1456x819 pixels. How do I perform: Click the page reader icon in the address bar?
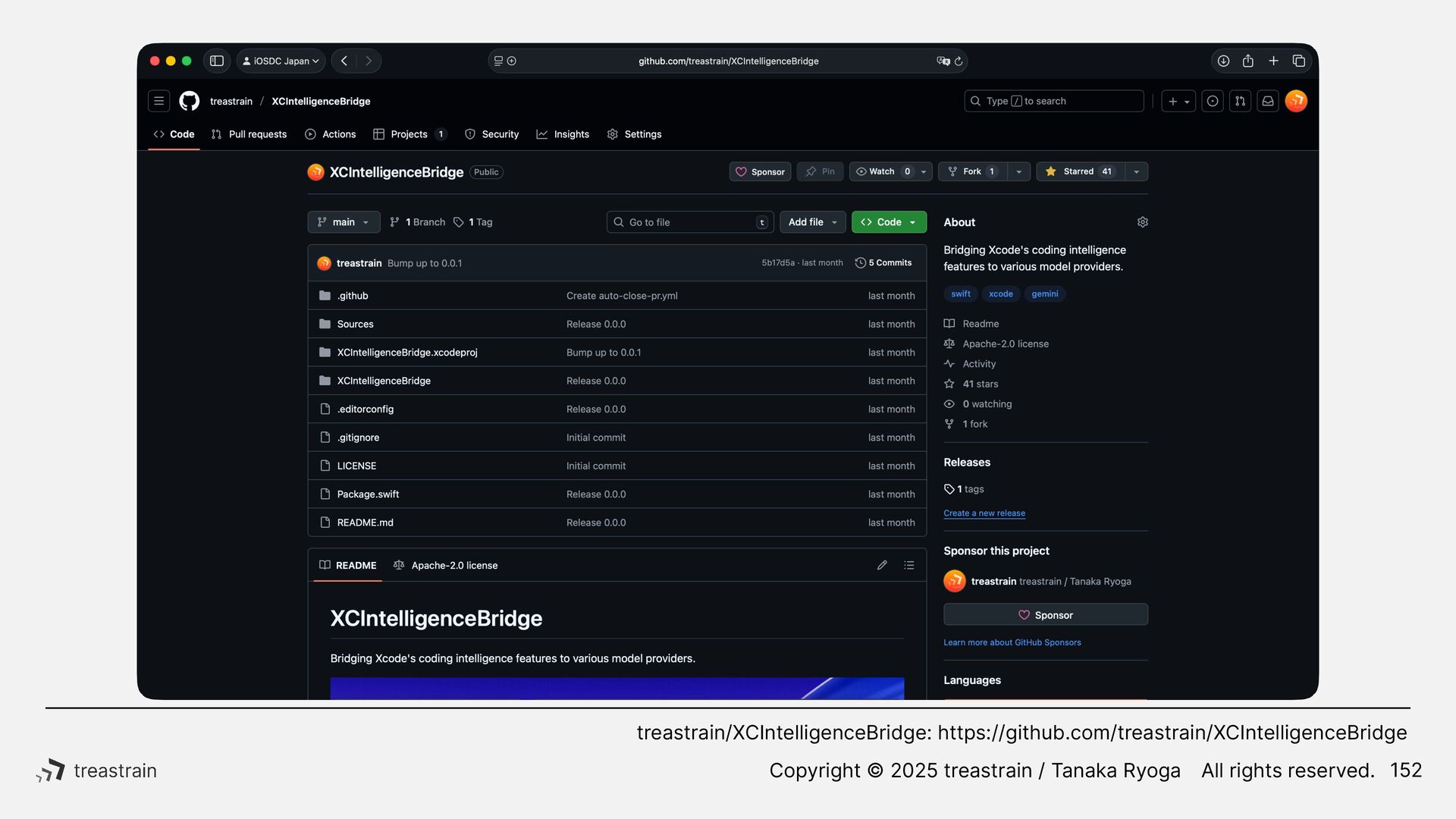(x=498, y=61)
